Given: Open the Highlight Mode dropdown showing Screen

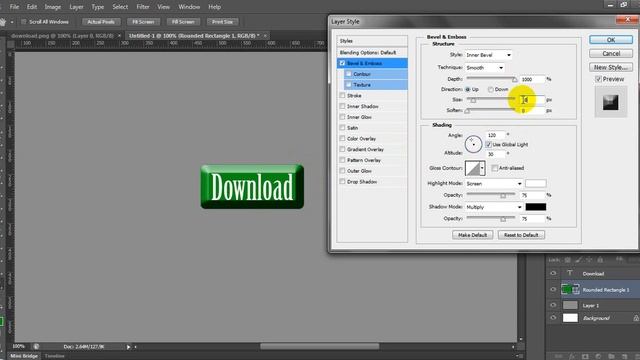Looking at the screenshot, I should [x=494, y=184].
